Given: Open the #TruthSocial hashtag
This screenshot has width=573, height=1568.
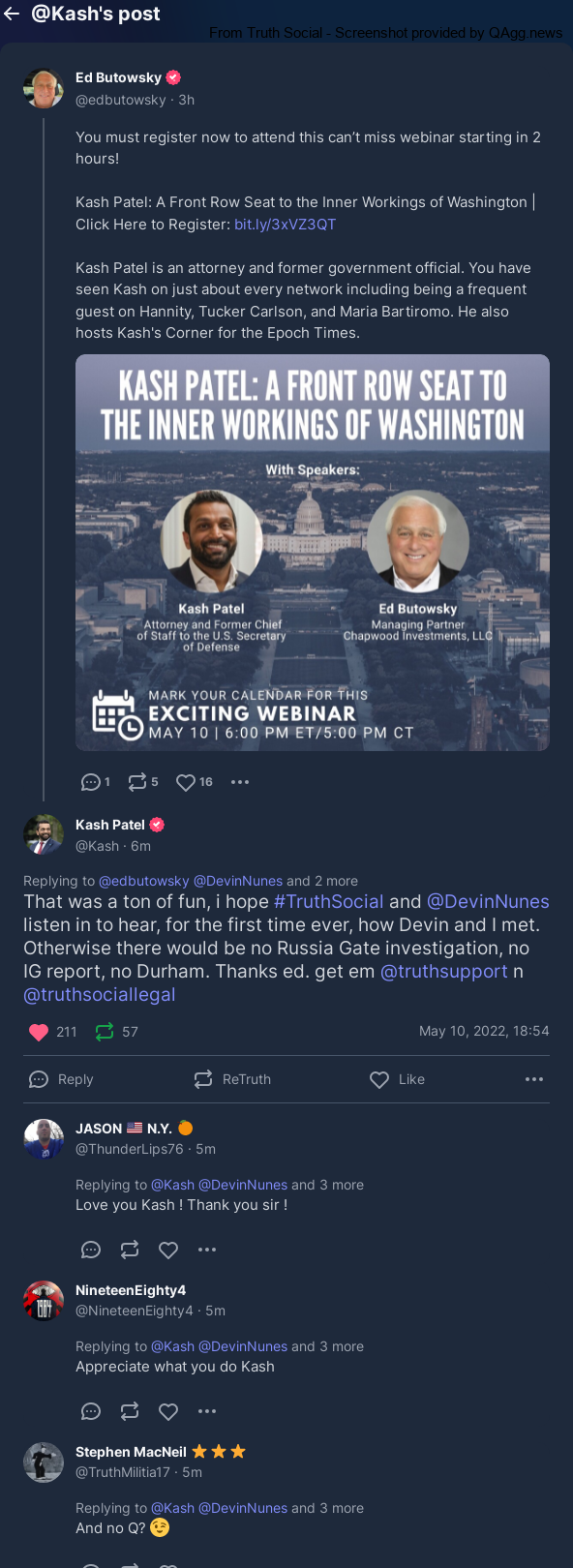Looking at the screenshot, I should click(328, 901).
